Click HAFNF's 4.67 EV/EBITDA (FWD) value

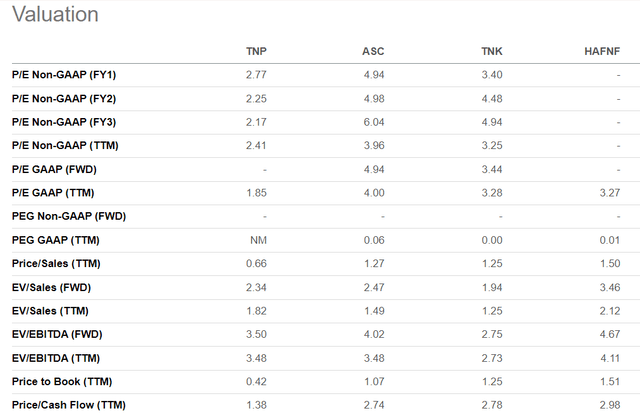(x=610, y=334)
